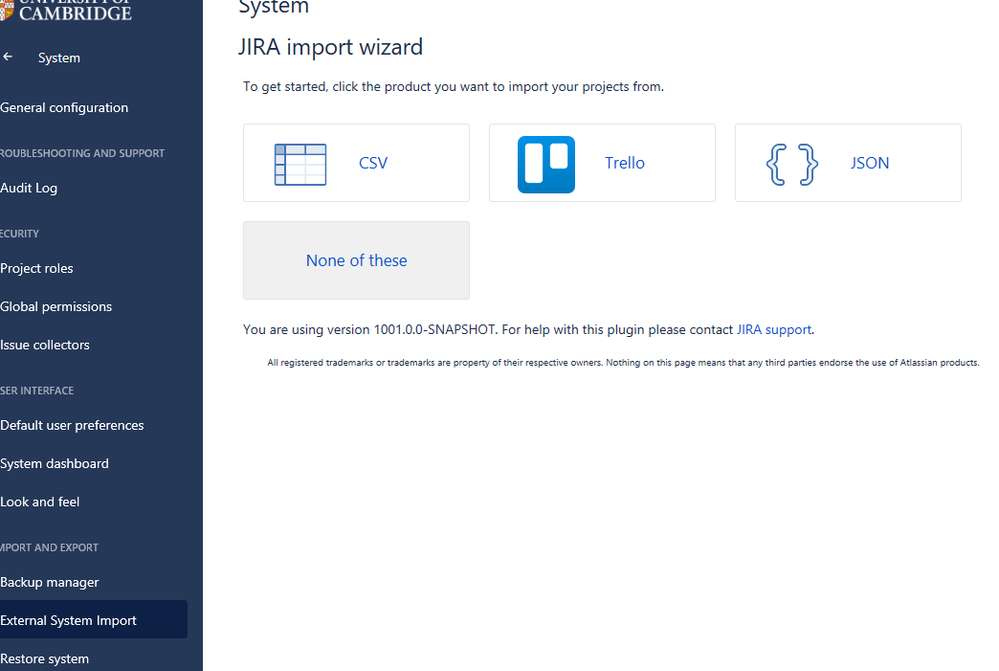Click the None of these button
The height and width of the screenshot is (671, 999).
(356, 260)
